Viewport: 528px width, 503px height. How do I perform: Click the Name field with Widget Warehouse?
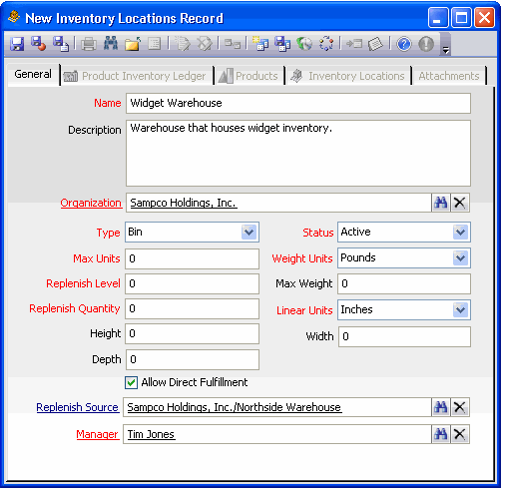(x=298, y=103)
